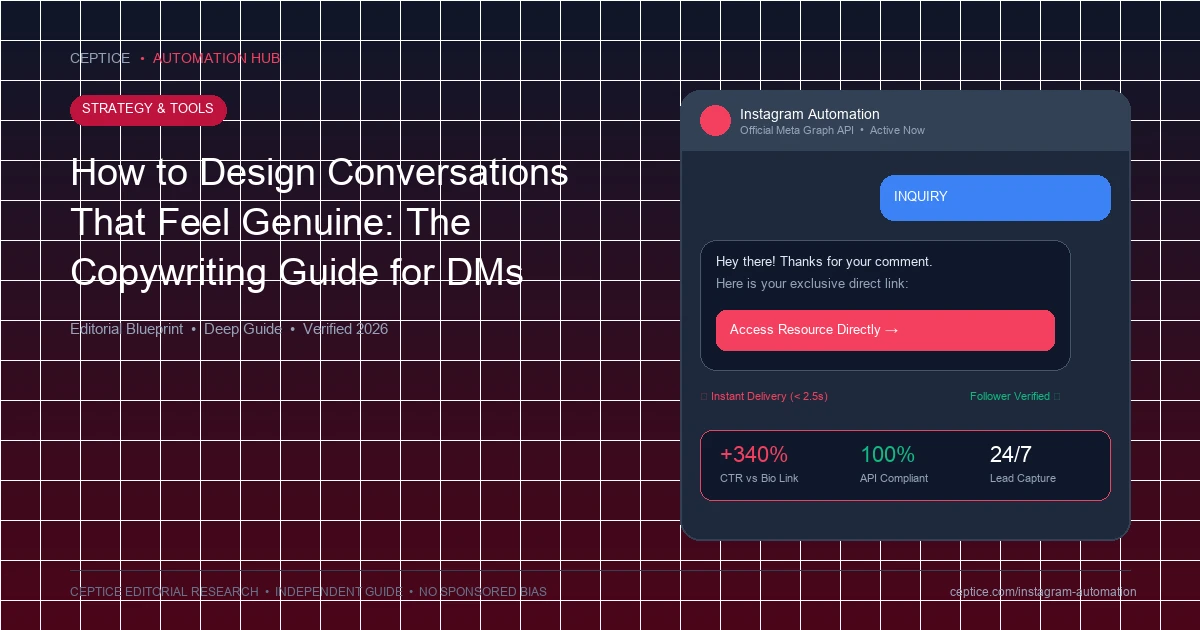Viewport: 1200px width, 630px height.
Task: Click the CTR vs Bio Link label
Action: 759,479
